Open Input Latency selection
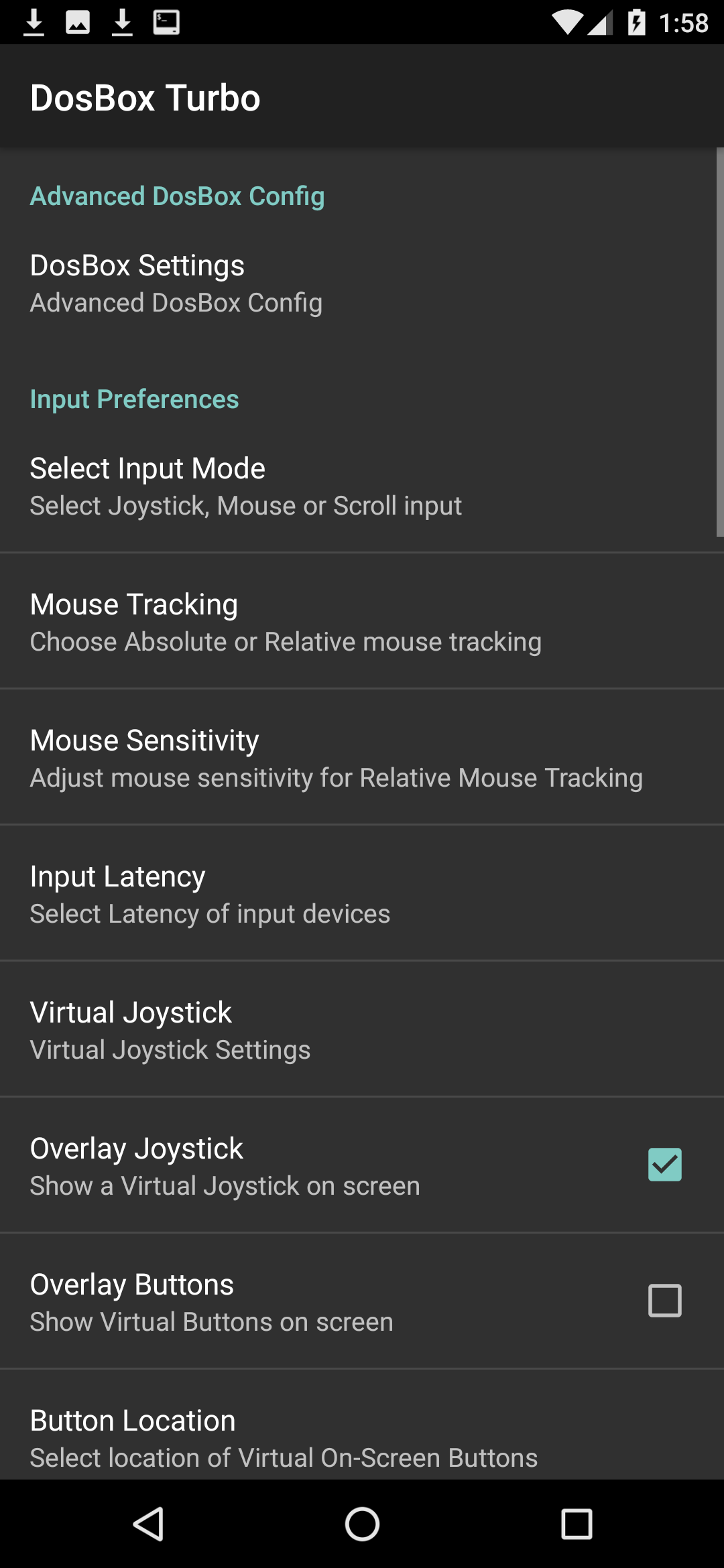 tap(362, 894)
